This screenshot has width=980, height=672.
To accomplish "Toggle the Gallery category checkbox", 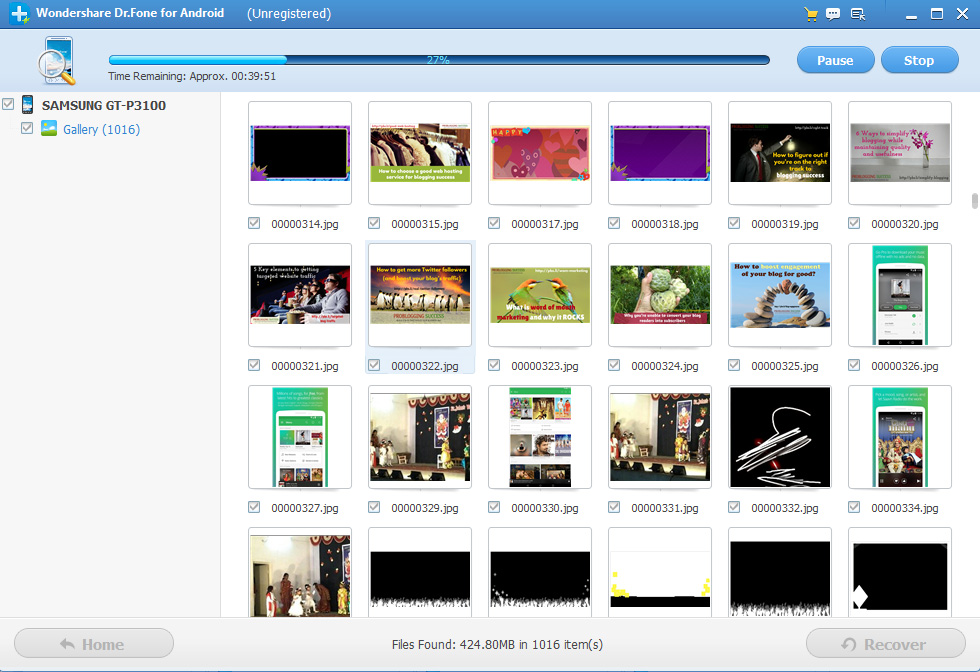I will pos(27,129).
